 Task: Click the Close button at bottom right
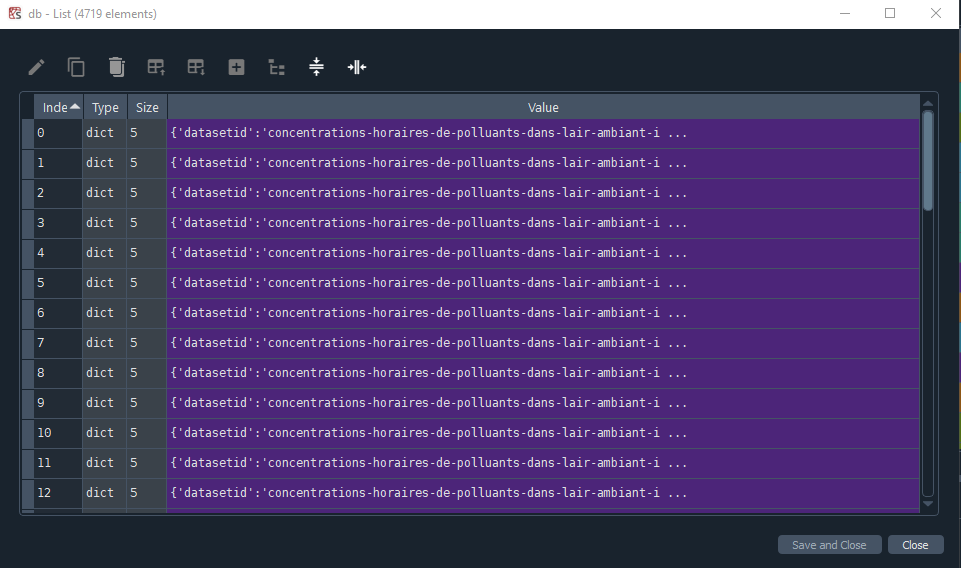click(915, 545)
